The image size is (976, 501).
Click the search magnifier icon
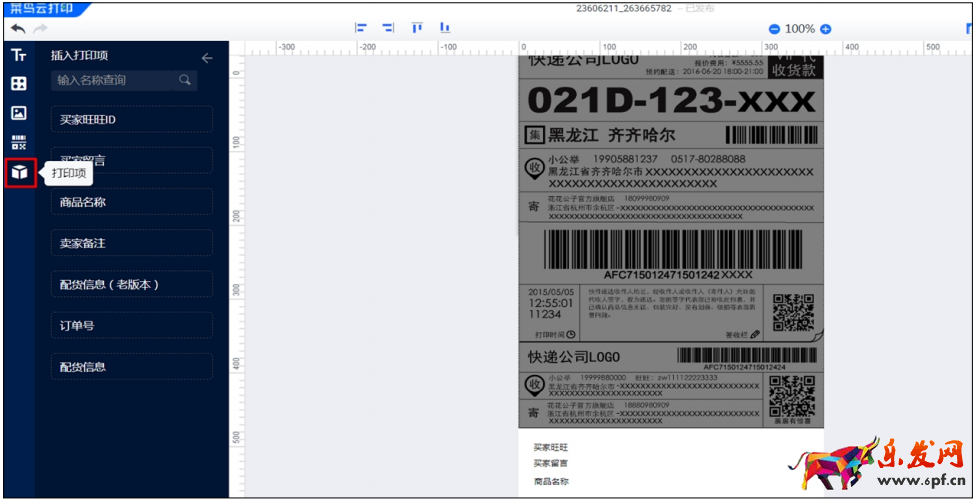185,80
